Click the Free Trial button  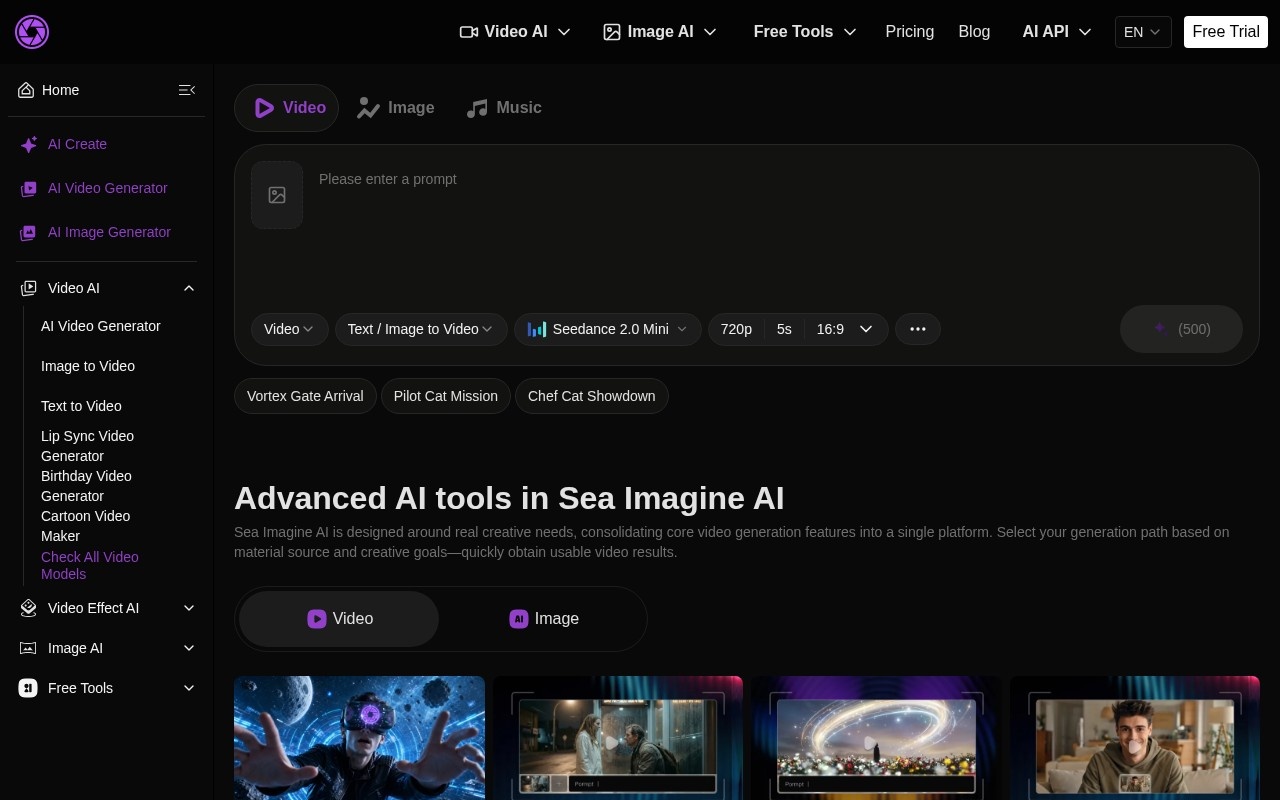coord(1226,32)
